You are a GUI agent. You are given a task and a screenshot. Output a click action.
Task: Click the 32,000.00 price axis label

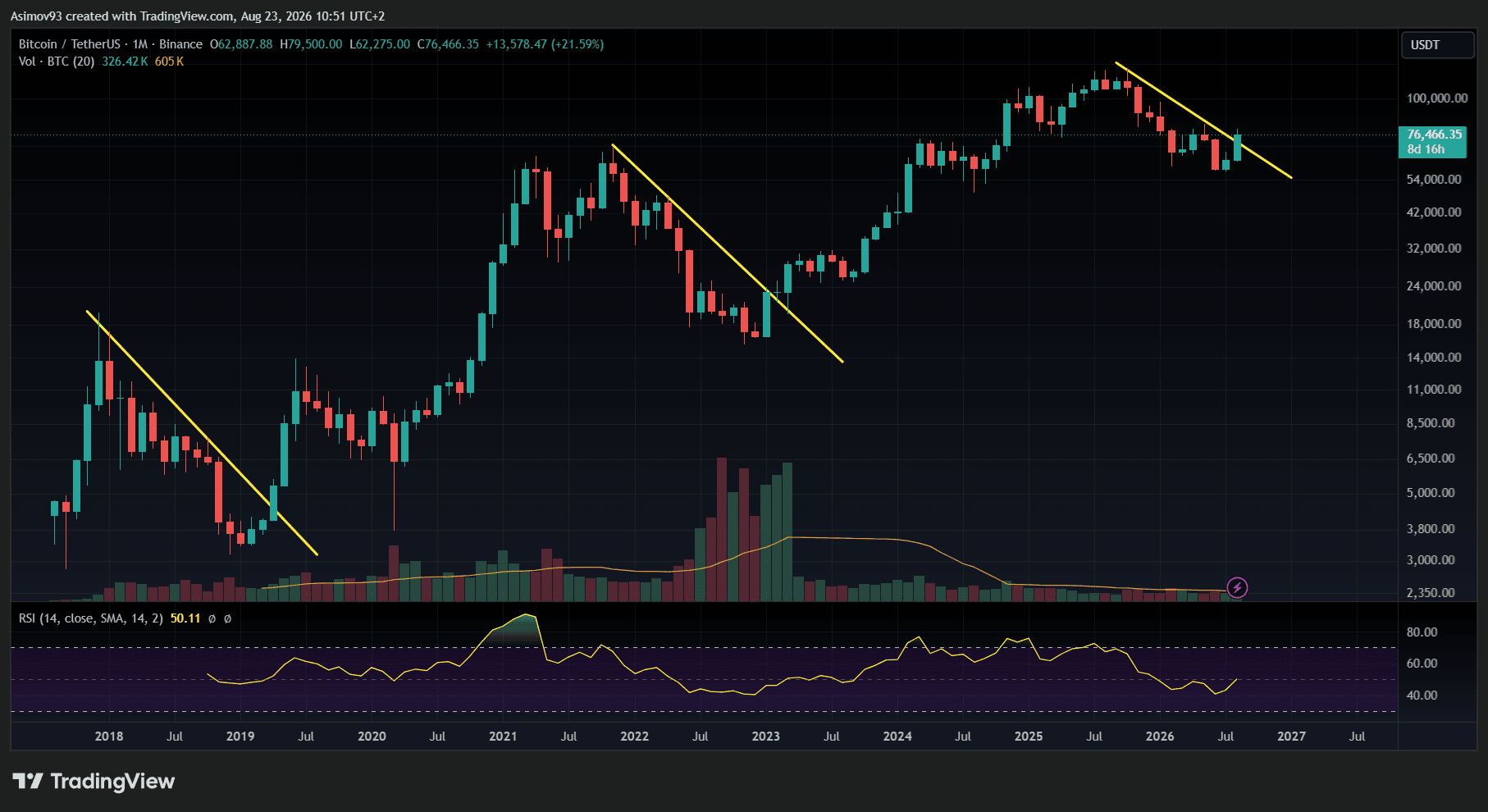pyautogui.click(x=1434, y=249)
